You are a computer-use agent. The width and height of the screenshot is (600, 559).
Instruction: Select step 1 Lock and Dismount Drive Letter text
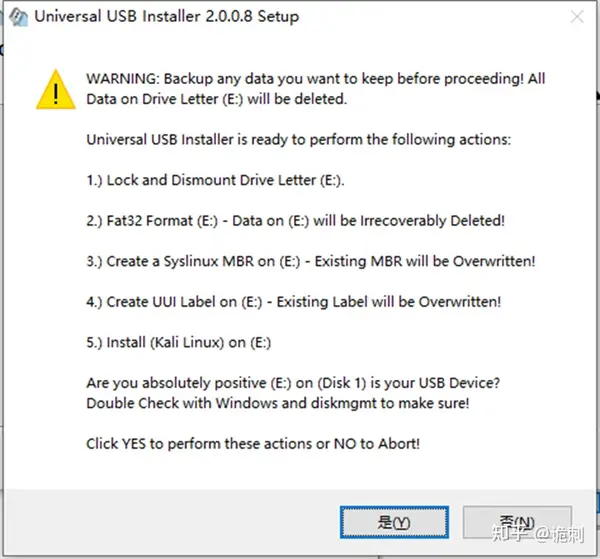click(215, 180)
